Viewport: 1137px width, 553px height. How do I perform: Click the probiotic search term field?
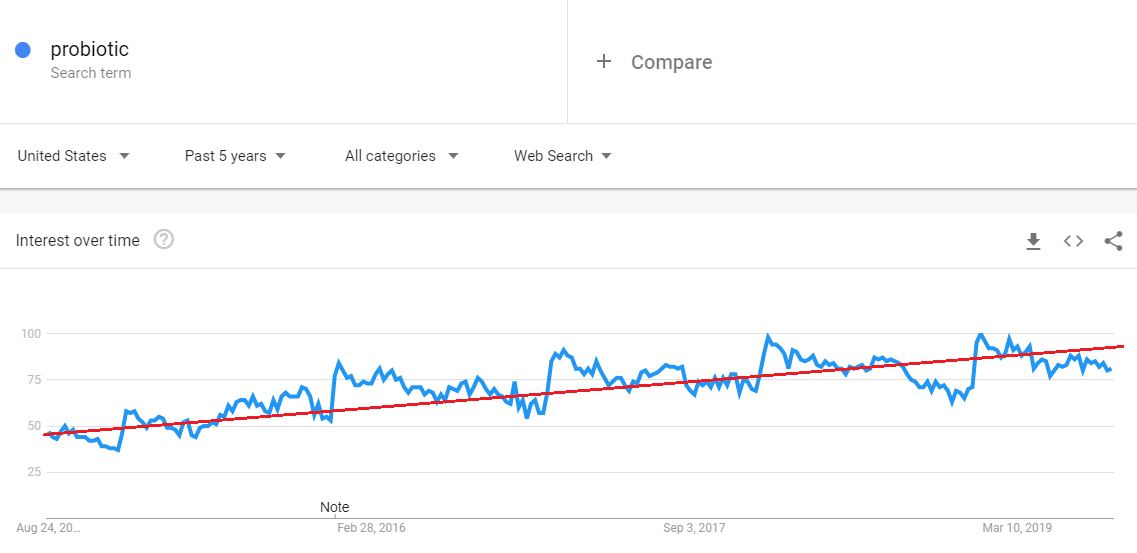coord(284,62)
